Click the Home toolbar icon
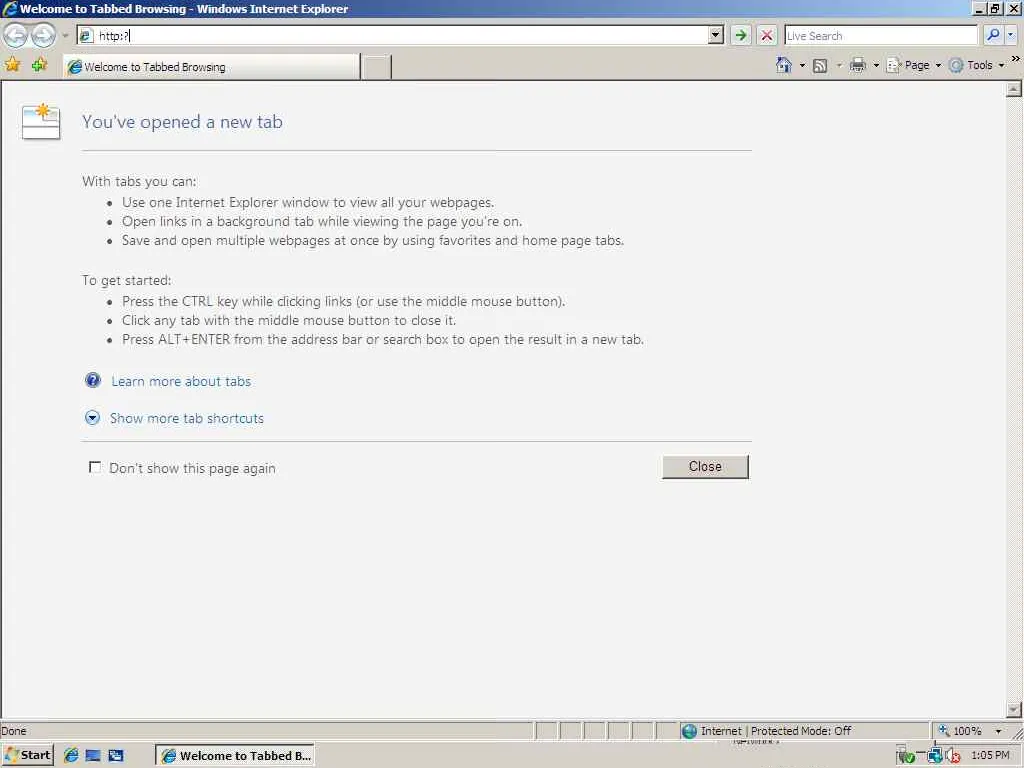1024x768 pixels. (x=784, y=65)
